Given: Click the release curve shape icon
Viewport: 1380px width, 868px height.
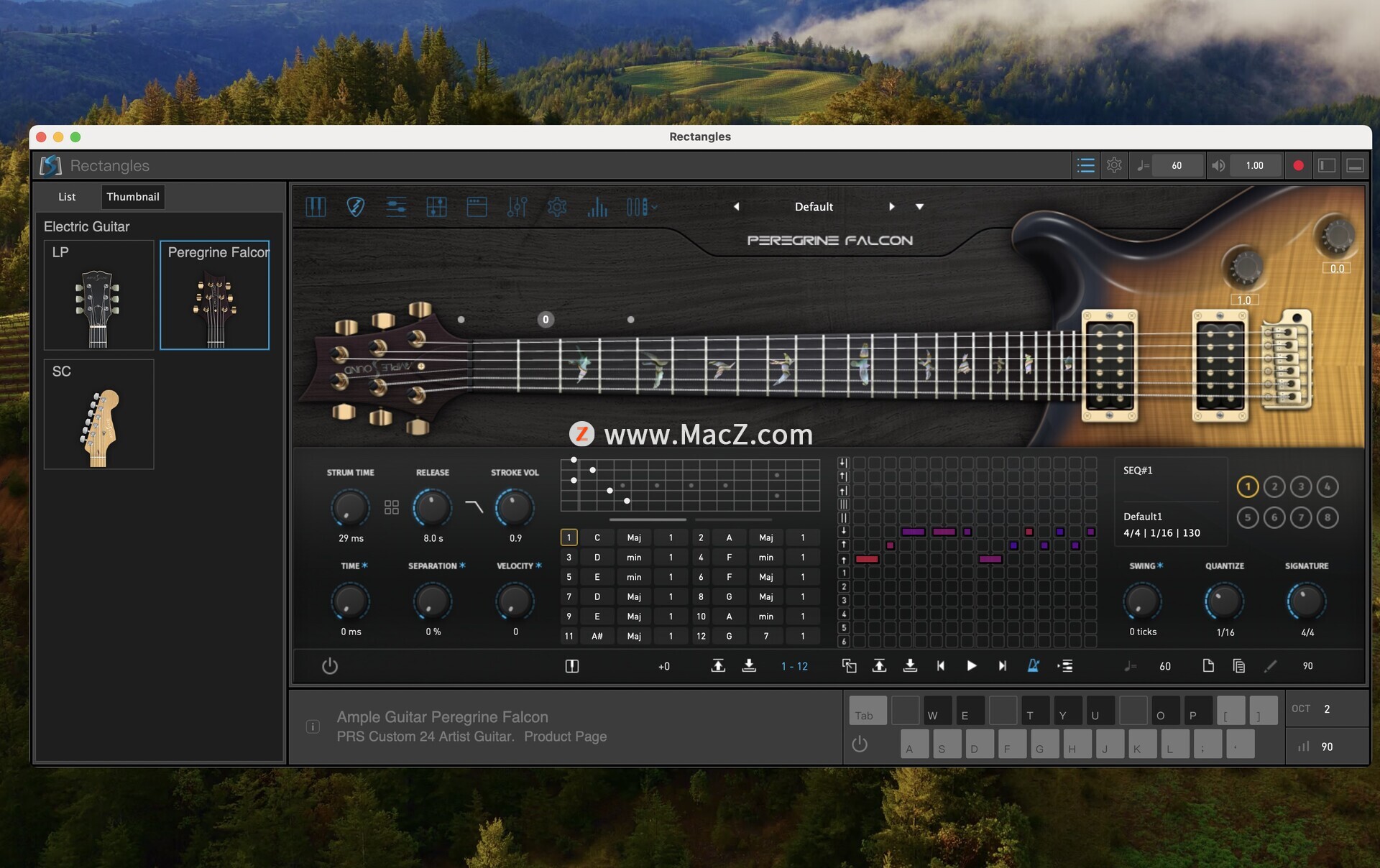Looking at the screenshot, I should click(474, 506).
